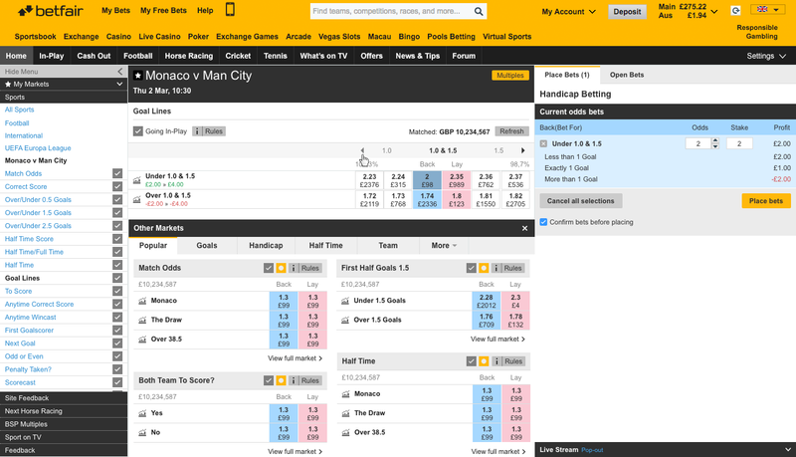Show previous goal line with left arrow
Image resolution: width=796 pixels, height=457 pixels.
pos(362,150)
